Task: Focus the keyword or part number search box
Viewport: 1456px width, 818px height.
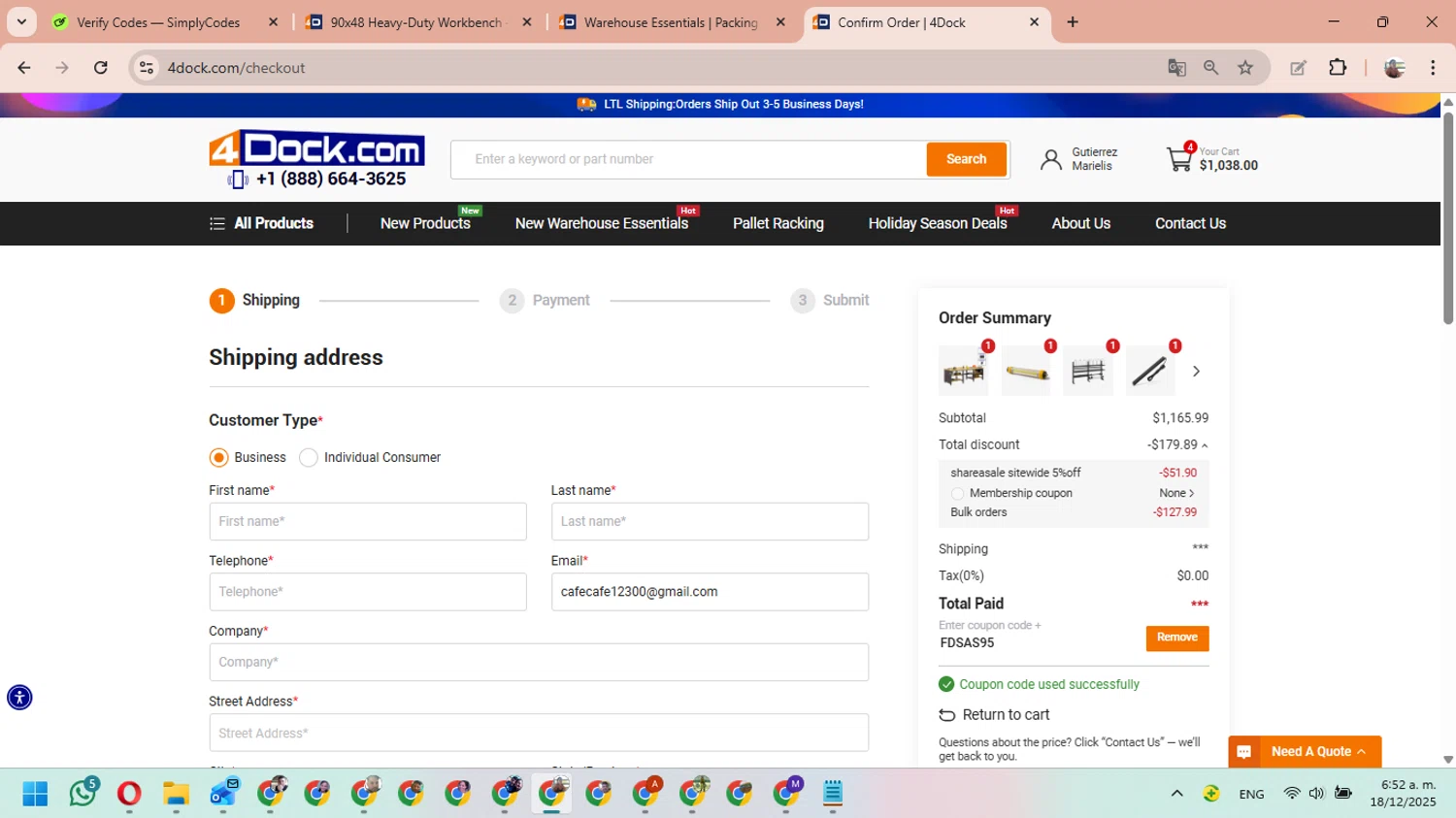Action: 688,159
